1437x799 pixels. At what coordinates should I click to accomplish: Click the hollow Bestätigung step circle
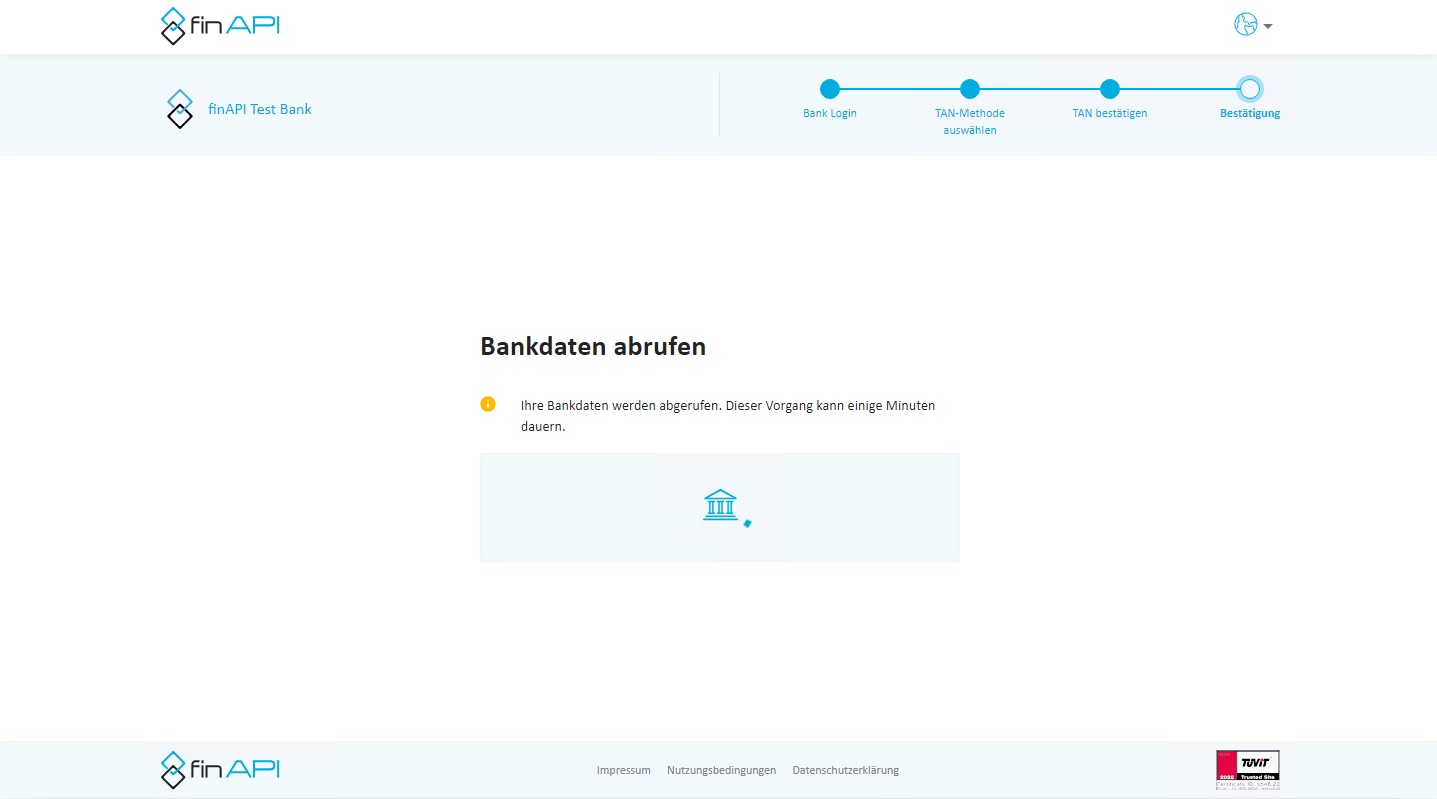[1249, 89]
